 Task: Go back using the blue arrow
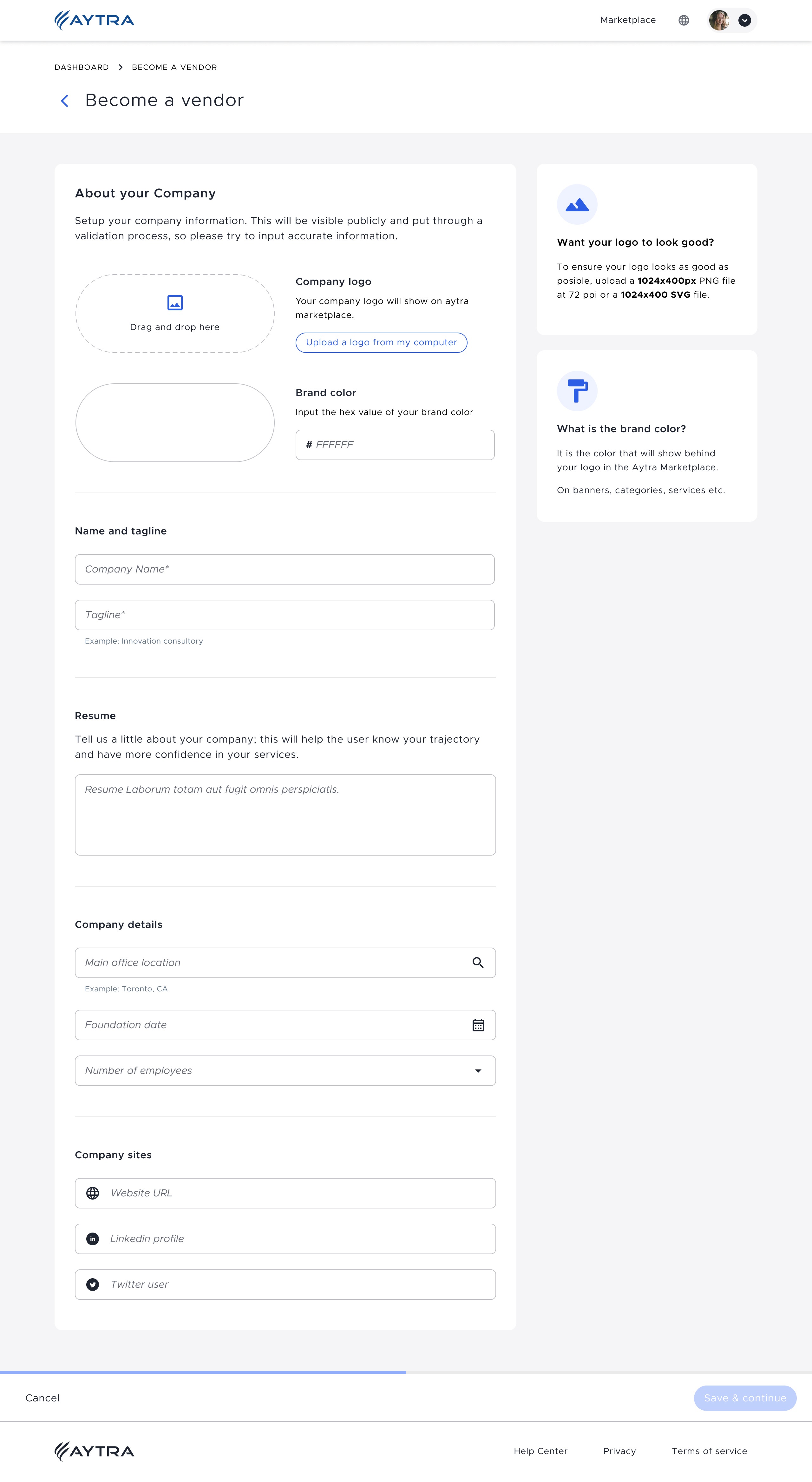[64, 101]
